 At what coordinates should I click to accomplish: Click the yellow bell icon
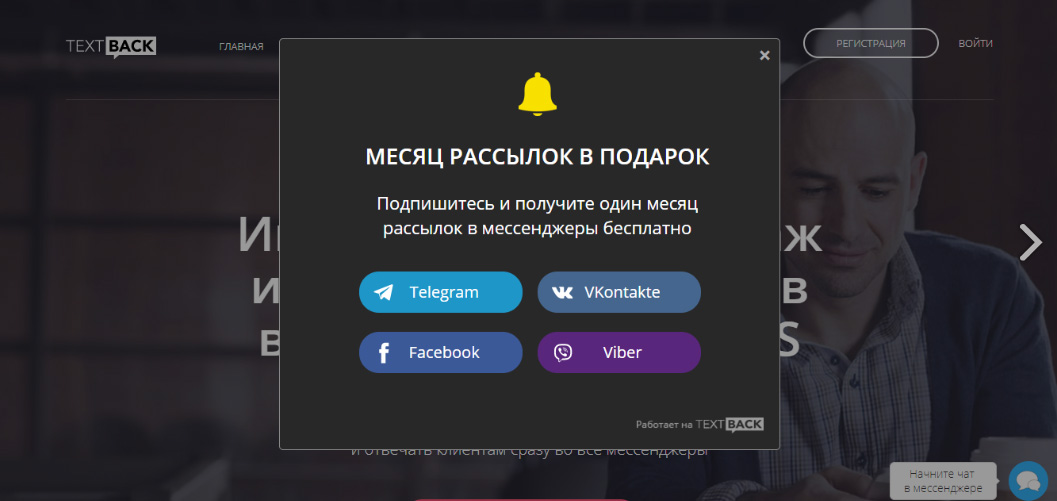(x=537, y=94)
